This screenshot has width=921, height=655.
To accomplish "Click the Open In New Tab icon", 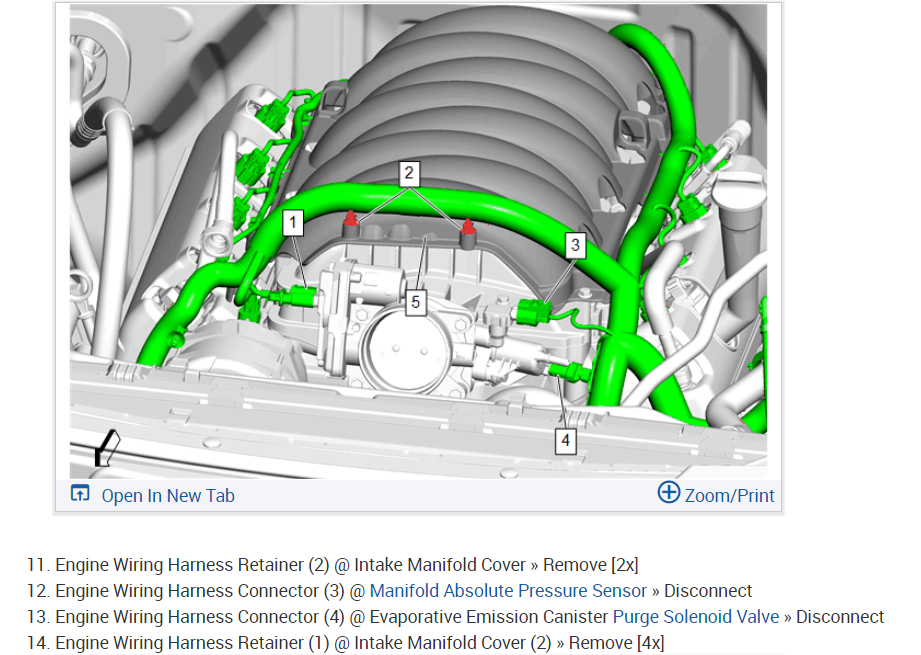I will [80, 493].
